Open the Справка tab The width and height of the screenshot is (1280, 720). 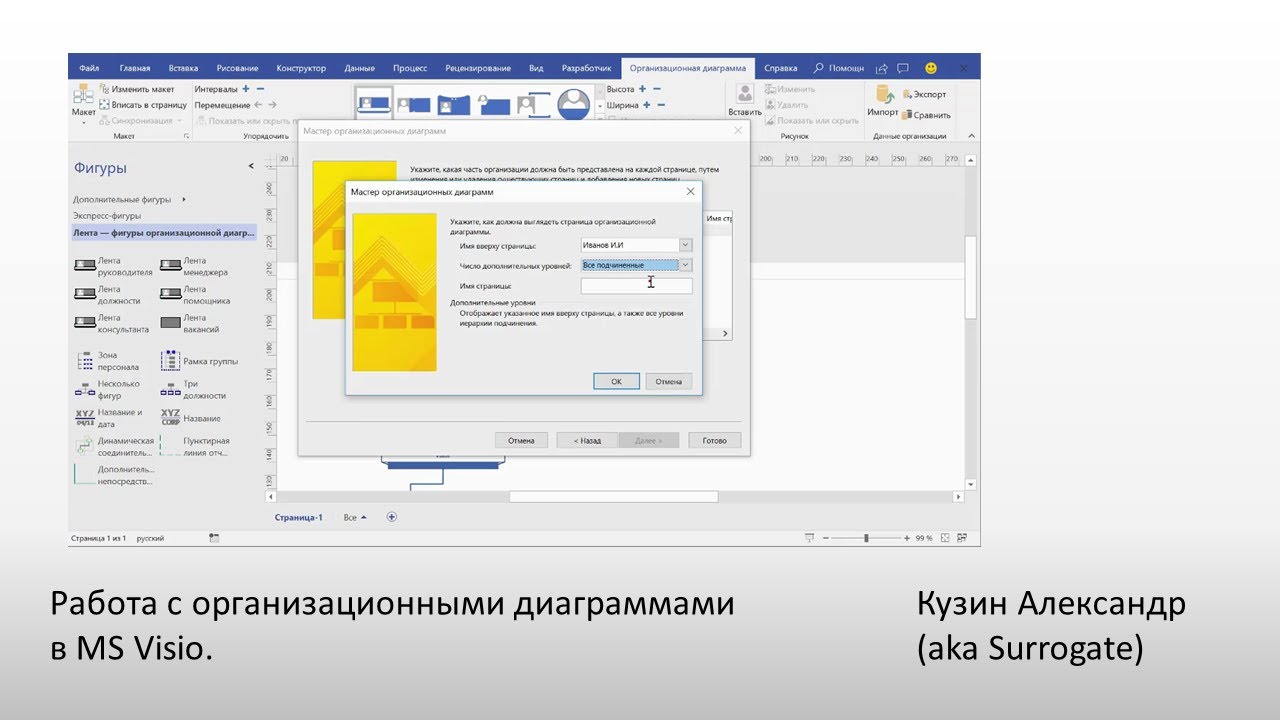pos(781,68)
